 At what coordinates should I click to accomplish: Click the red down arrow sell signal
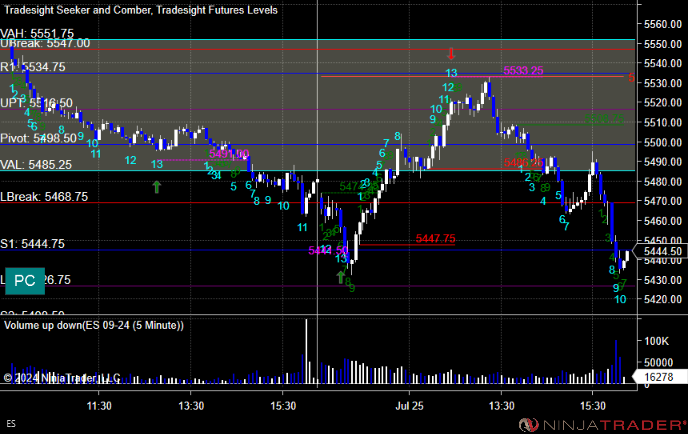[451, 54]
